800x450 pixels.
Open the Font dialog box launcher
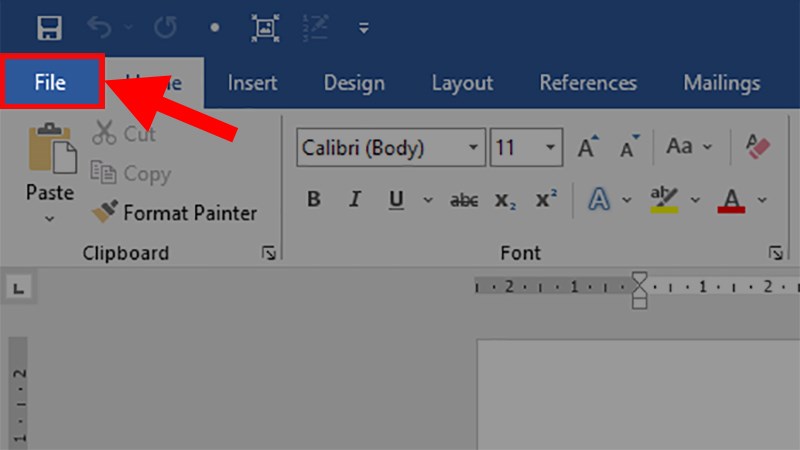point(775,253)
